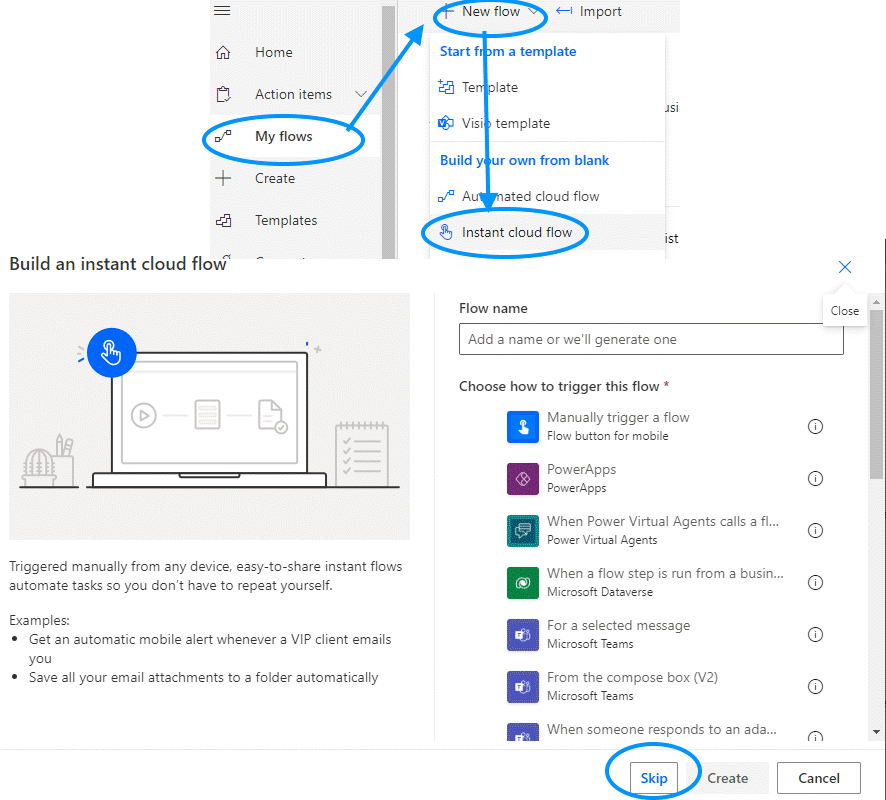The image size is (886, 800).
Task: Click the Action items clipboard icon
Action: point(223,94)
